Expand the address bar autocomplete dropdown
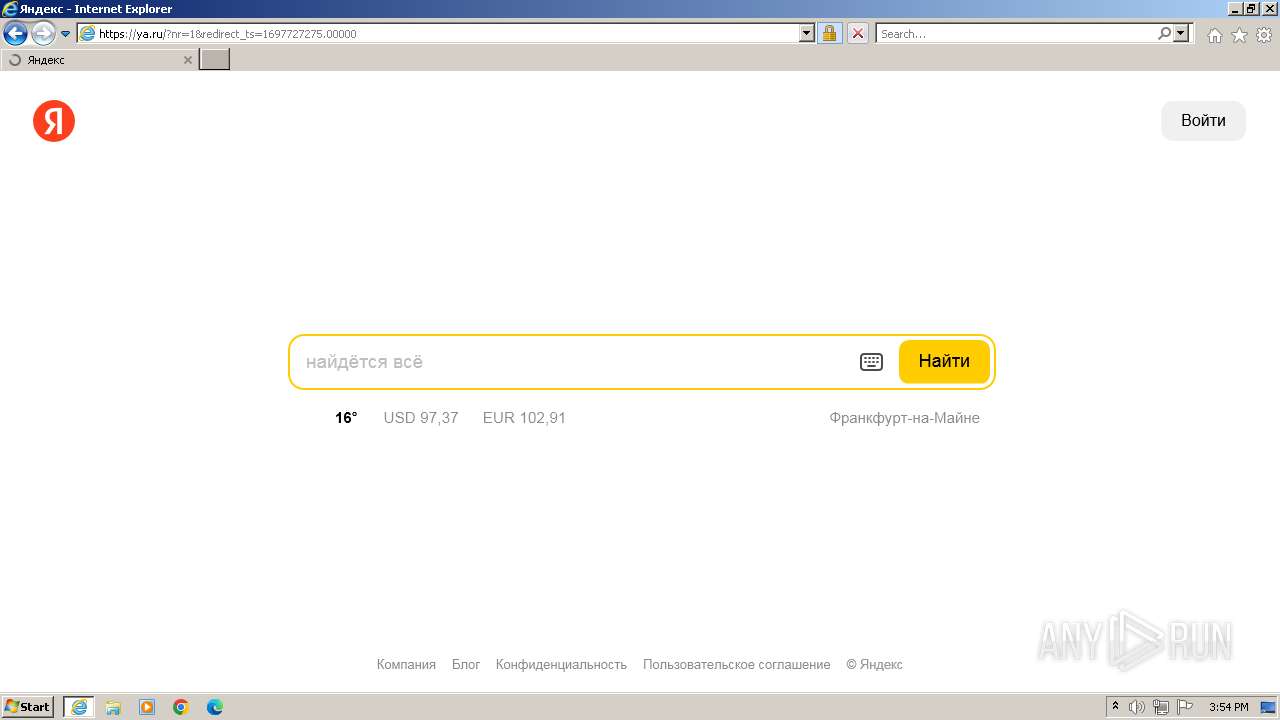Viewport: 1280px width, 720px height. [x=807, y=34]
